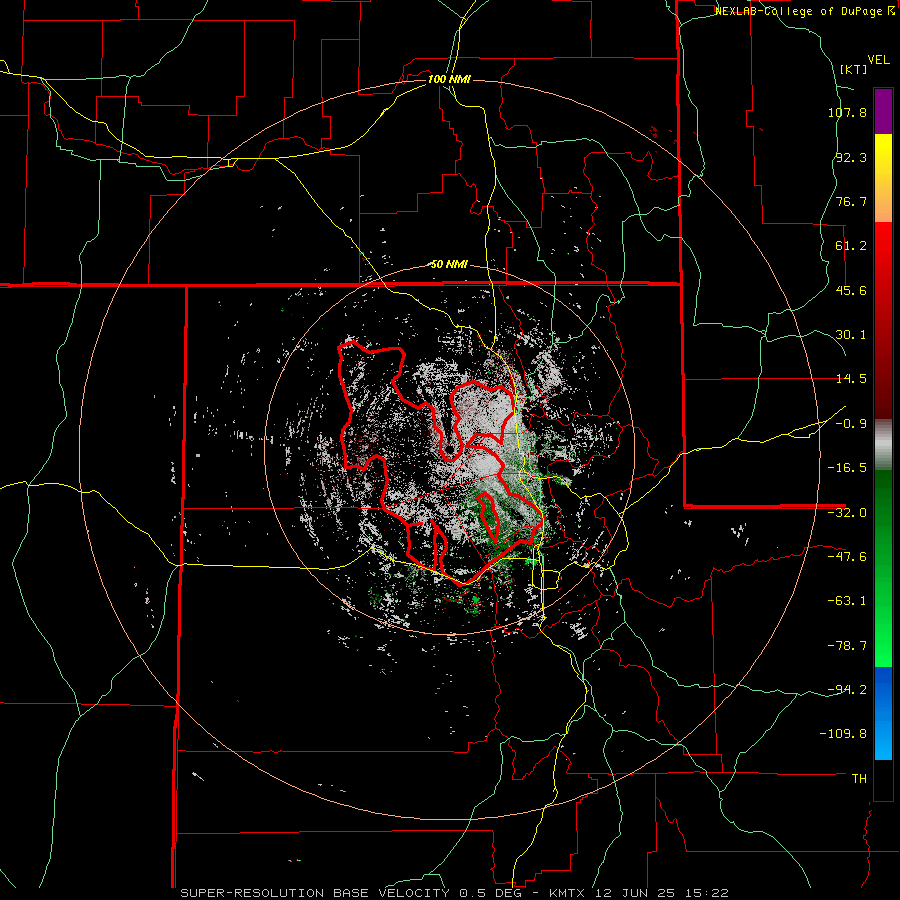Viewport: 900px width, 900px height.
Task: Choose the -78.7 scale value
Action: (x=847, y=646)
